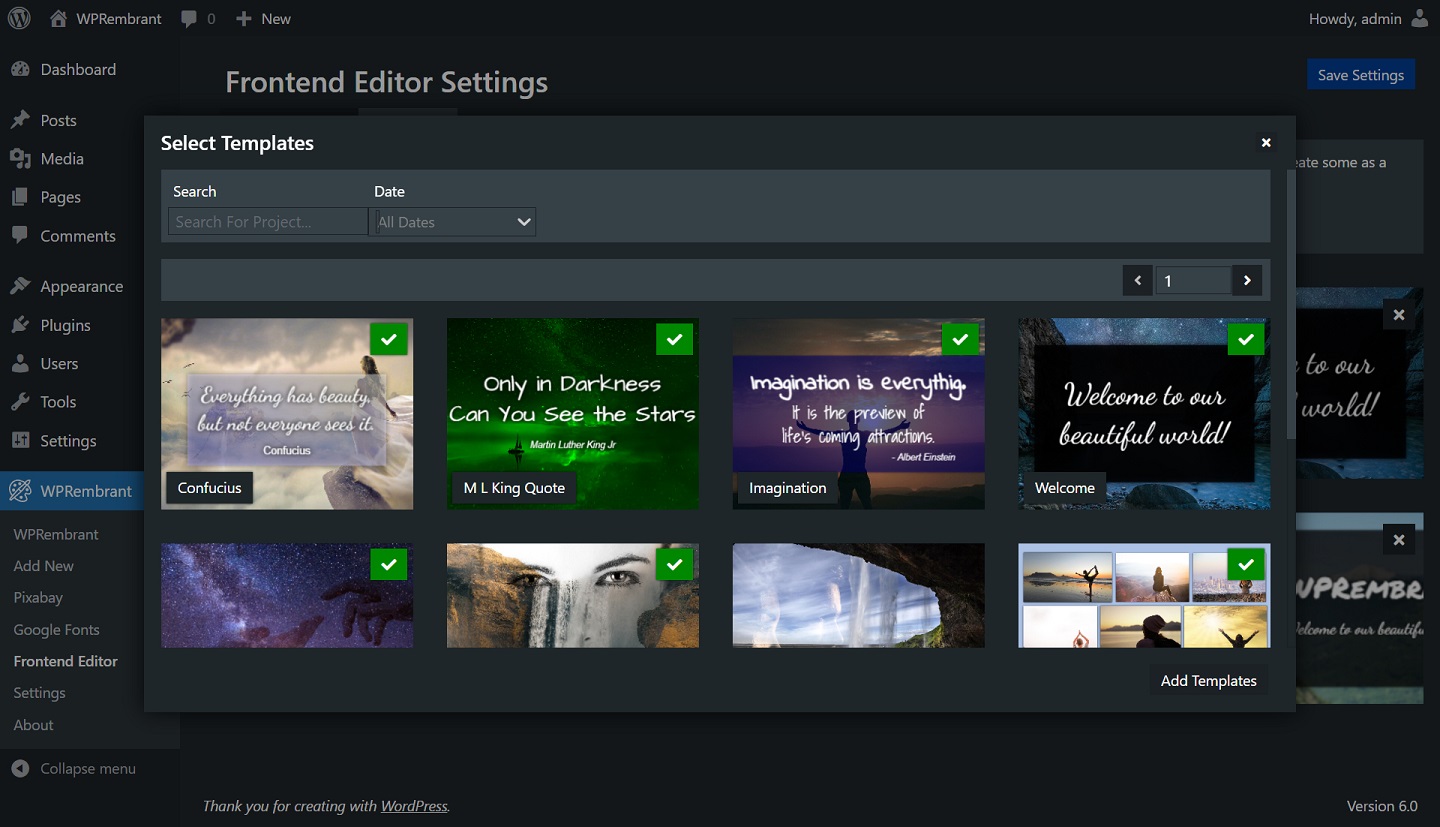
Task: Click the Save Settings button
Action: point(1361,74)
